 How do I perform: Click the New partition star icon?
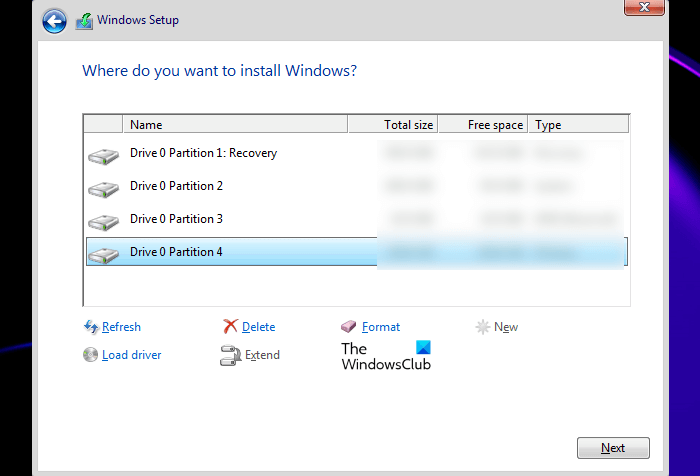tap(482, 327)
